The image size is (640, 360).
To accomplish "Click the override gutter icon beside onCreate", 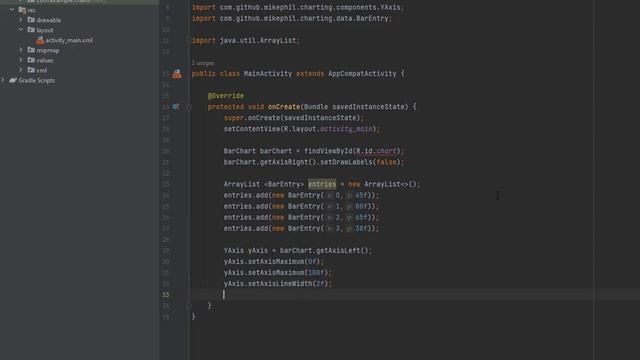I will [176, 107].
